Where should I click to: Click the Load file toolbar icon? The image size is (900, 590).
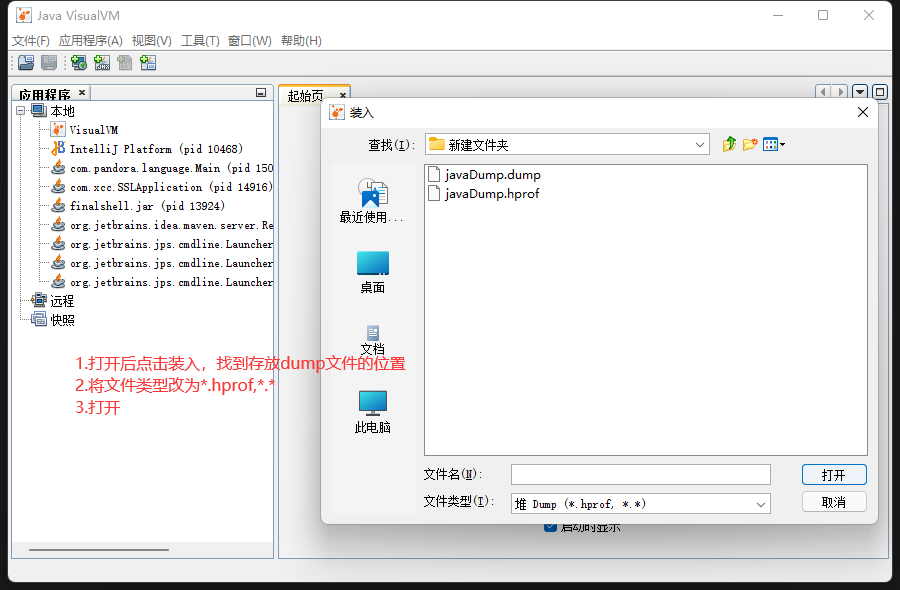[26, 63]
